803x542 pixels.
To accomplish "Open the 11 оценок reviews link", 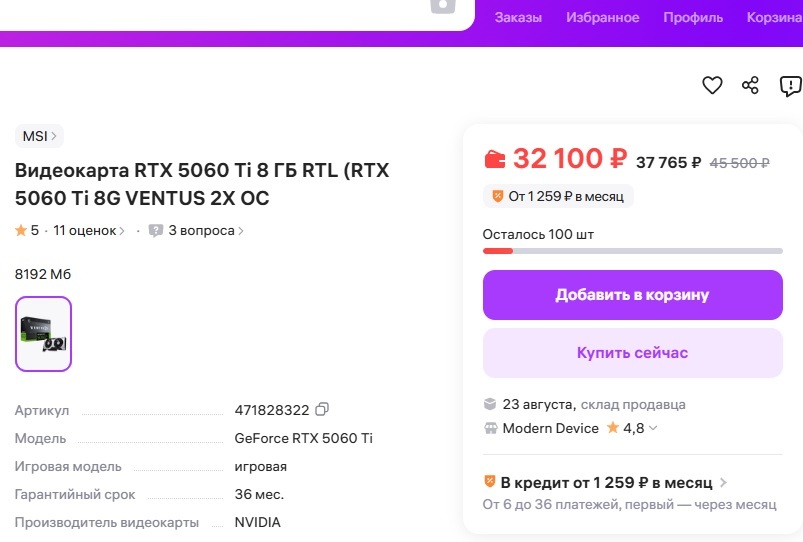I will coord(88,231).
